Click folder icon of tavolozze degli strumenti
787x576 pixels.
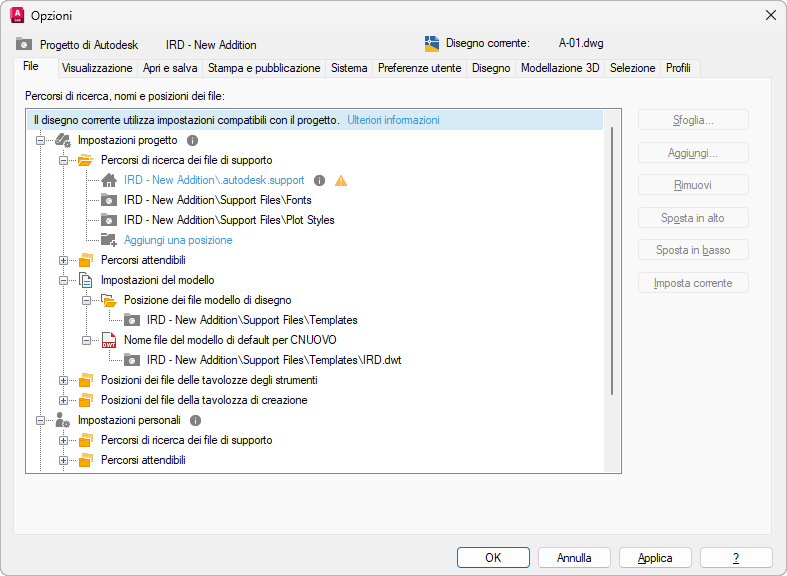pyautogui.click(x=86, y=380)
